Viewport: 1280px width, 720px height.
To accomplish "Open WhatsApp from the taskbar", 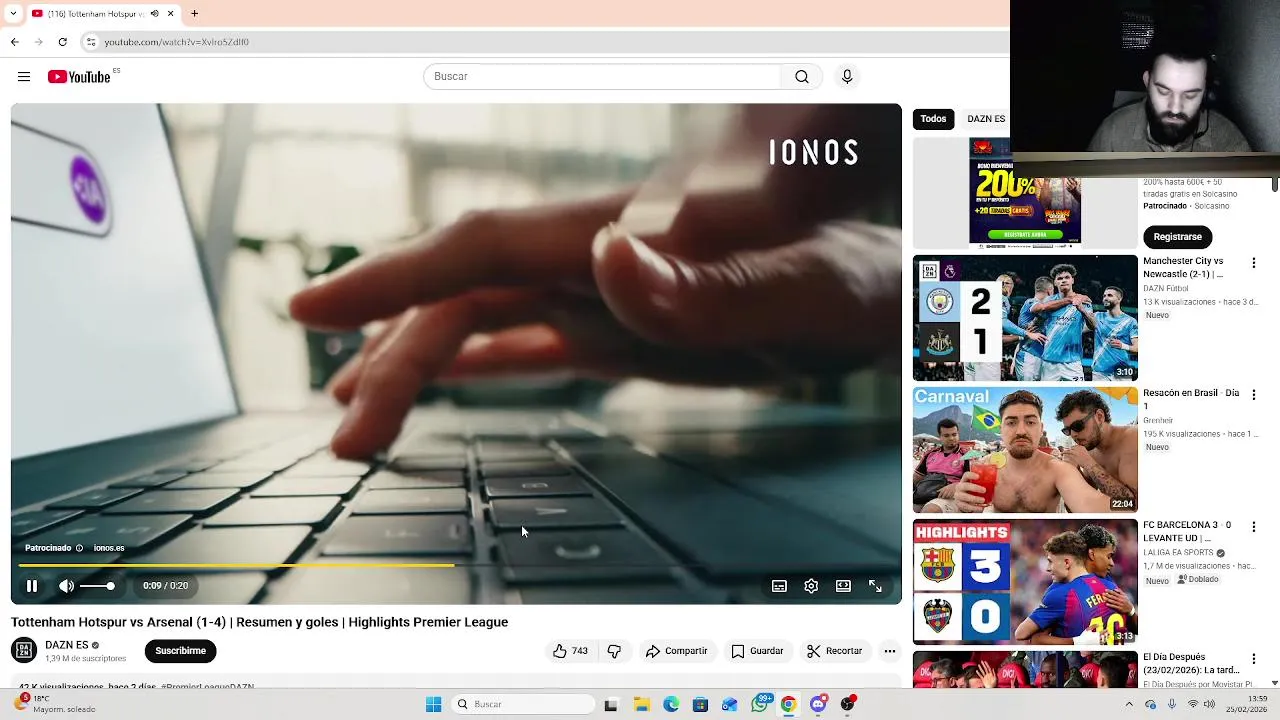I will (760, 705).
